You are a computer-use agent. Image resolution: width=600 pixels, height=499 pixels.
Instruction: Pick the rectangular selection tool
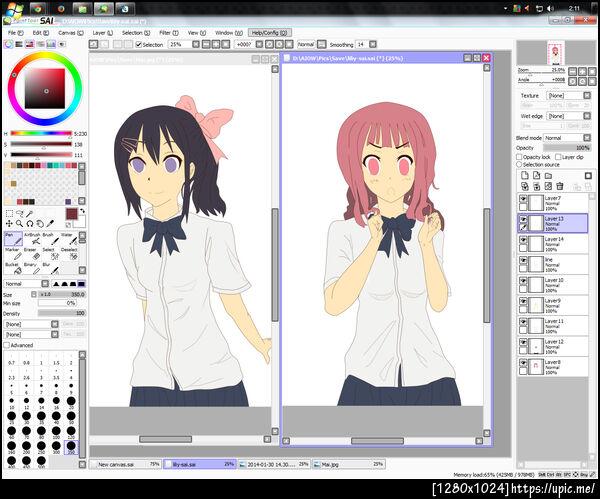click(x=9, y=214)
